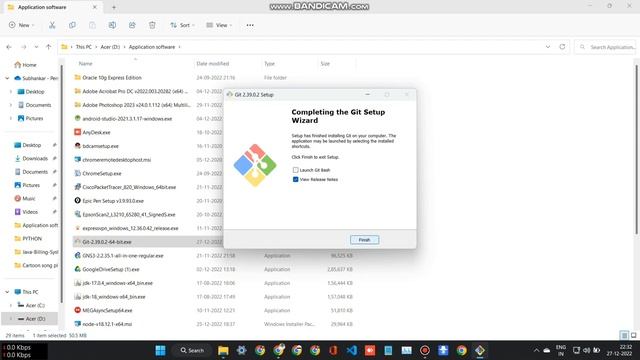Click the Delete trash icon in toolbar
Image resolution: width=640 pixels, height=360 pixels.
pos(152,25)
